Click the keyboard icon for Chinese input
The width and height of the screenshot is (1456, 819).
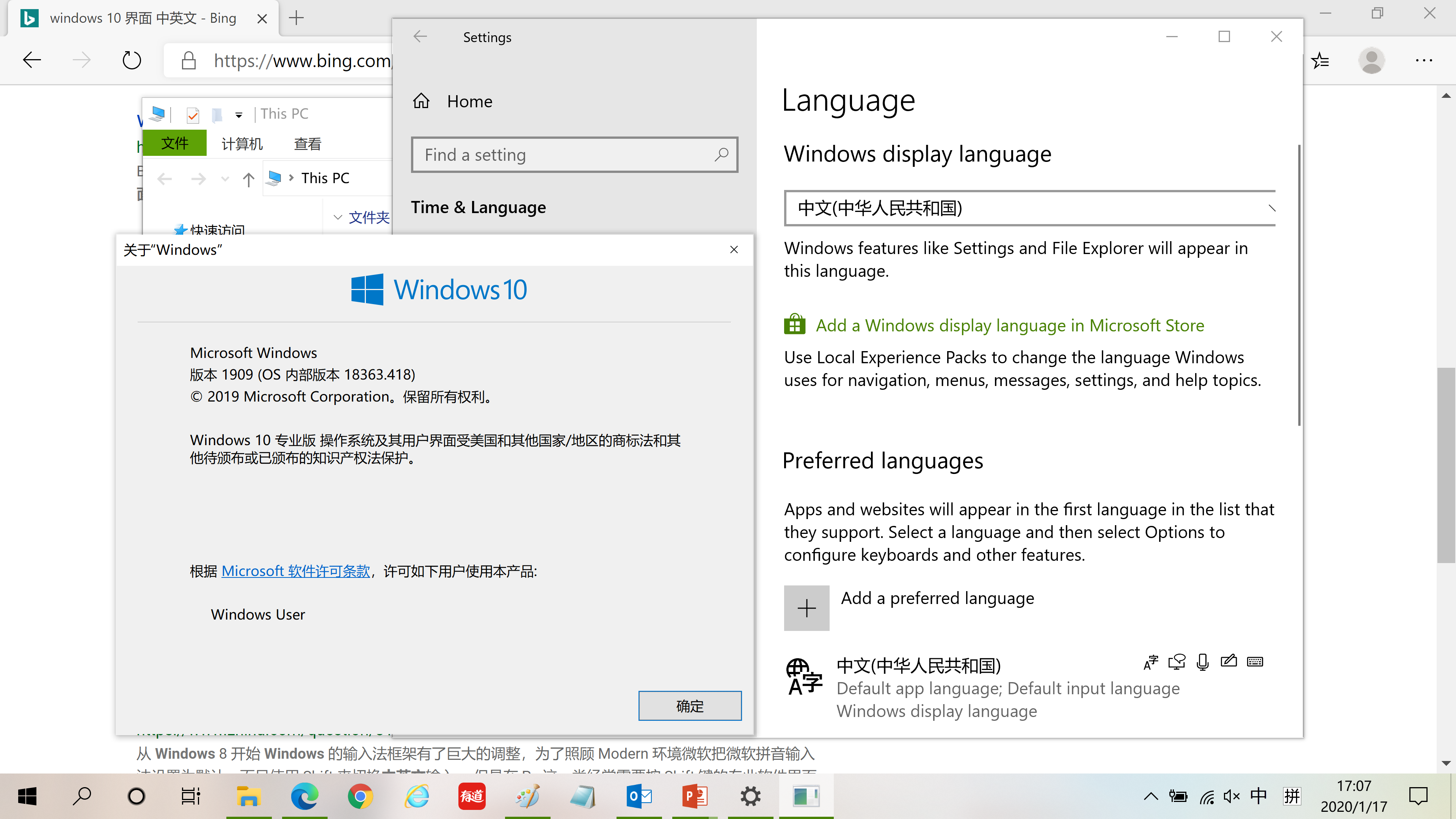(x=1255, y=661)
